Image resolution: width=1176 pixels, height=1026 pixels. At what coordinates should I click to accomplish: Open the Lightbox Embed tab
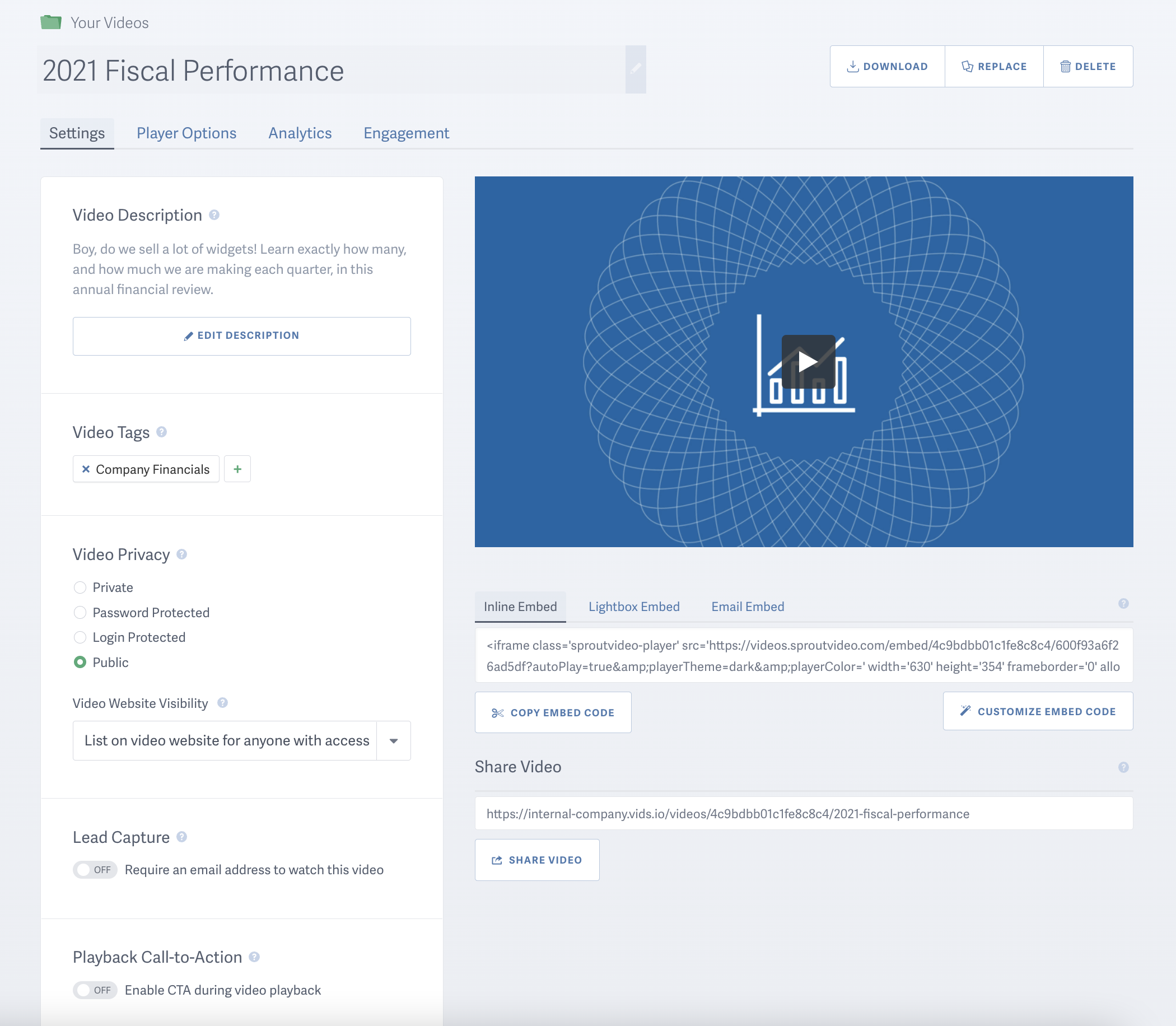[x=634, y=607]
